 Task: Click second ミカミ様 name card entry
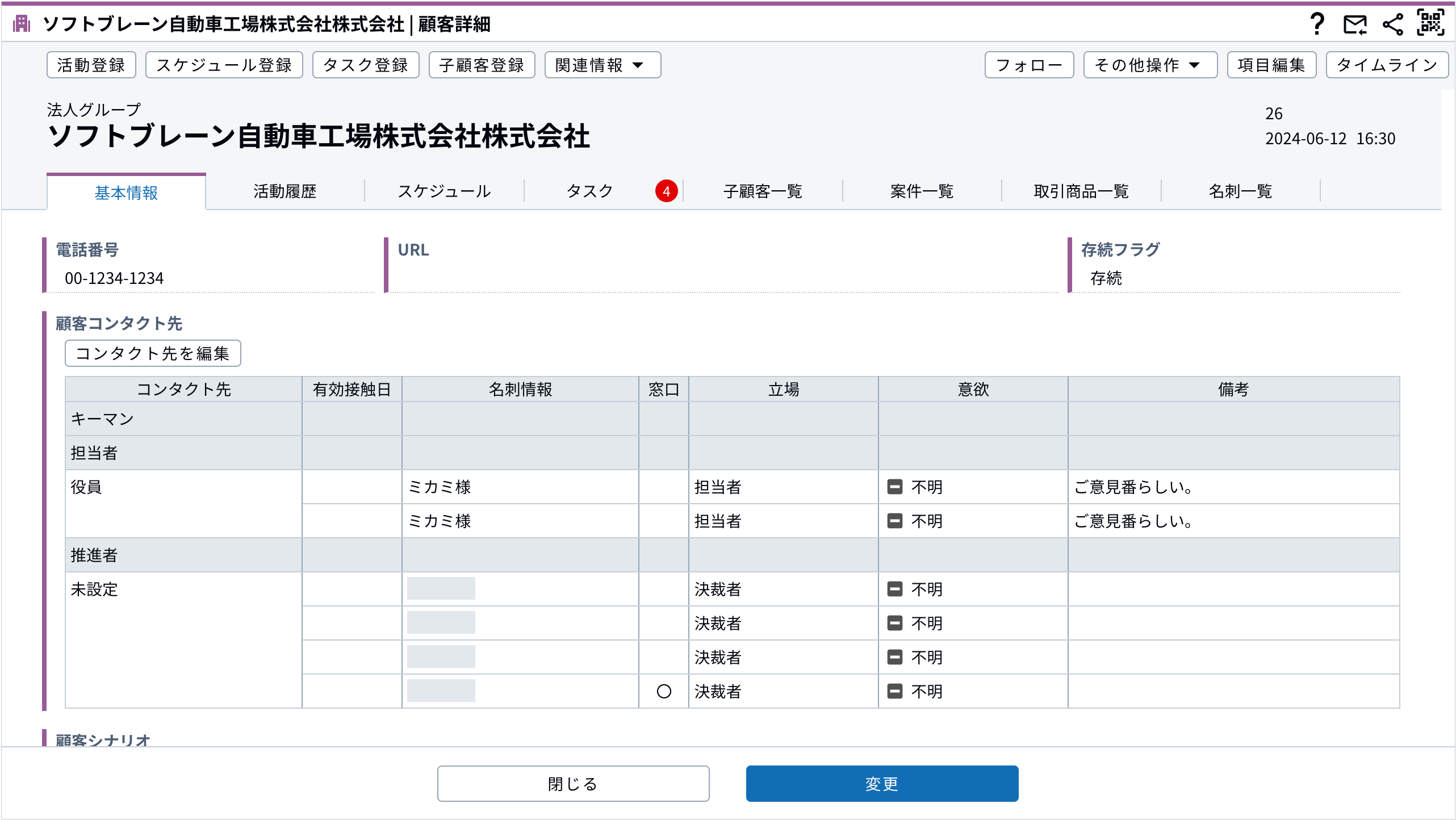(x=440, y=521)
